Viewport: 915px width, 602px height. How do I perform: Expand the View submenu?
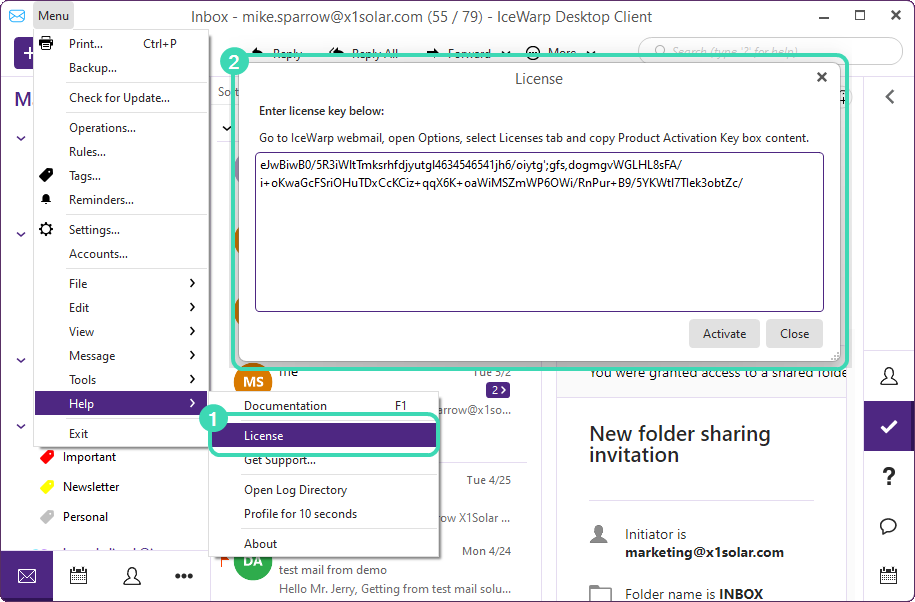coord(121,331)
